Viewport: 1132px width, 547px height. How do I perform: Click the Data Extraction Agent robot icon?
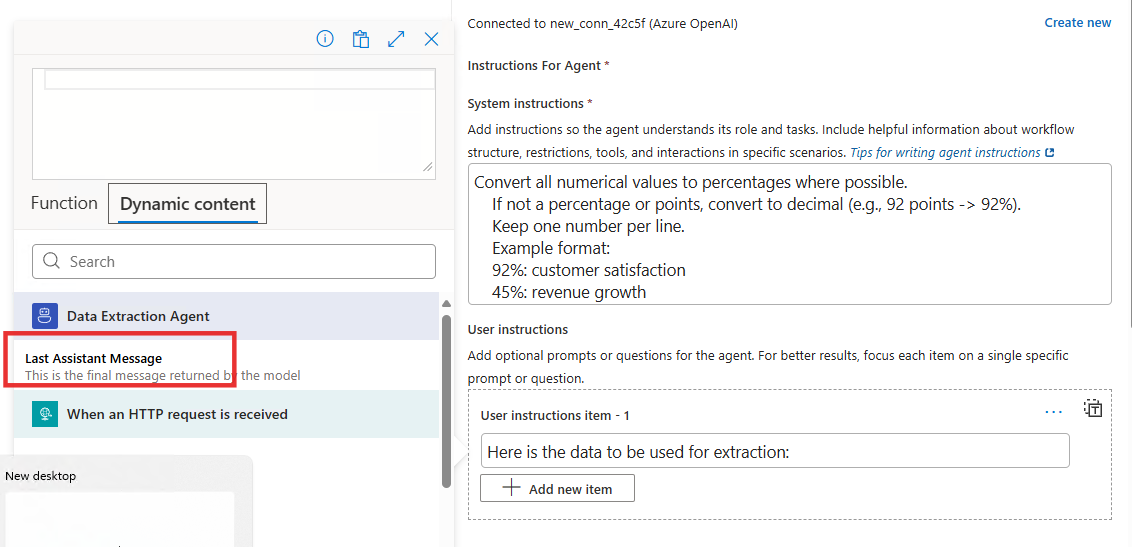(x=45, y=316)
